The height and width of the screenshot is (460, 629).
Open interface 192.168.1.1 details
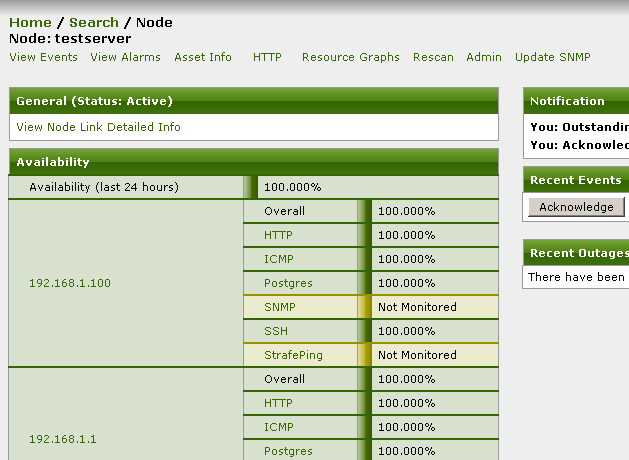click(63, 439)
